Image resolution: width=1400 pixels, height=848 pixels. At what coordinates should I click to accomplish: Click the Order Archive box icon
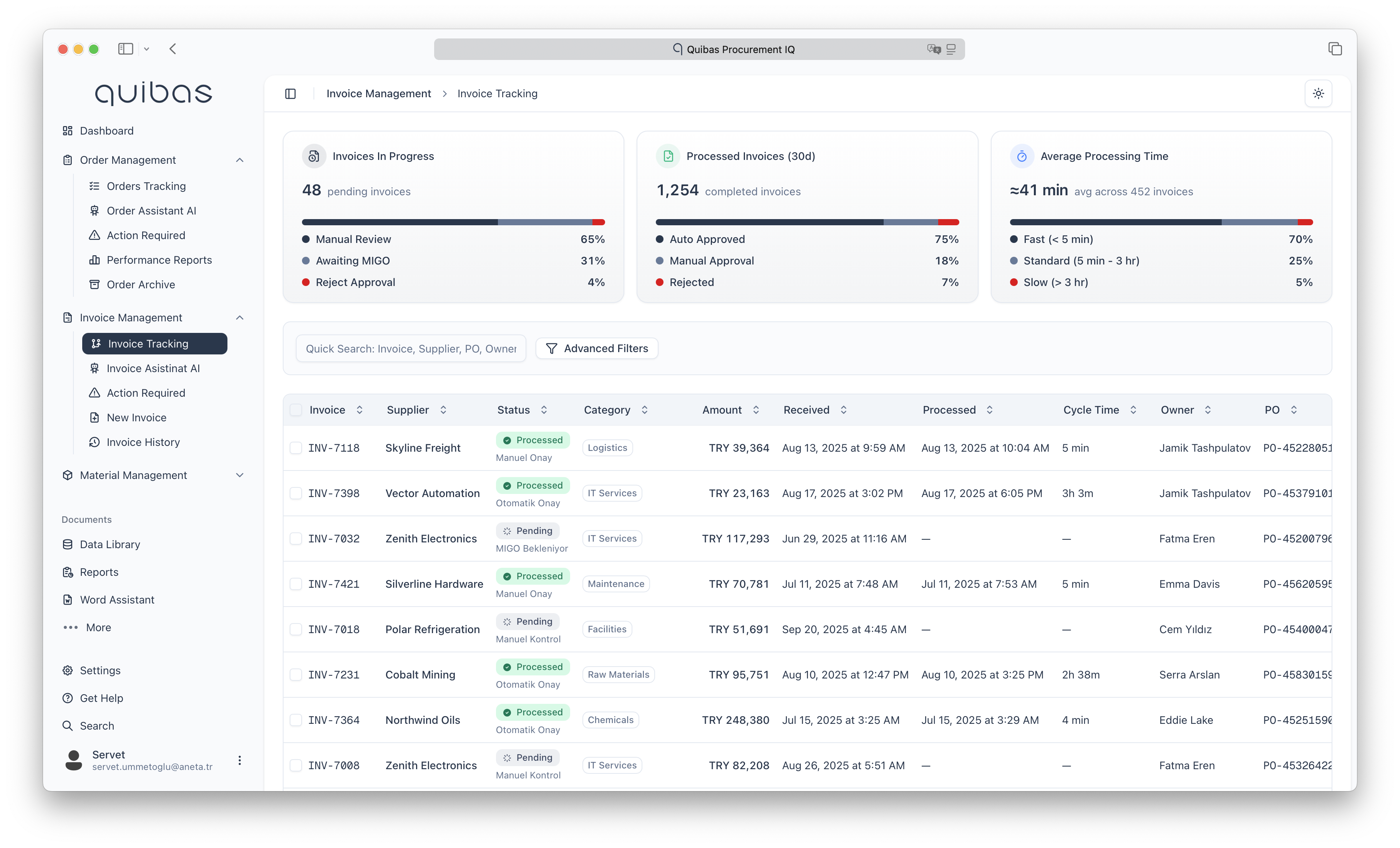(94, 284)
